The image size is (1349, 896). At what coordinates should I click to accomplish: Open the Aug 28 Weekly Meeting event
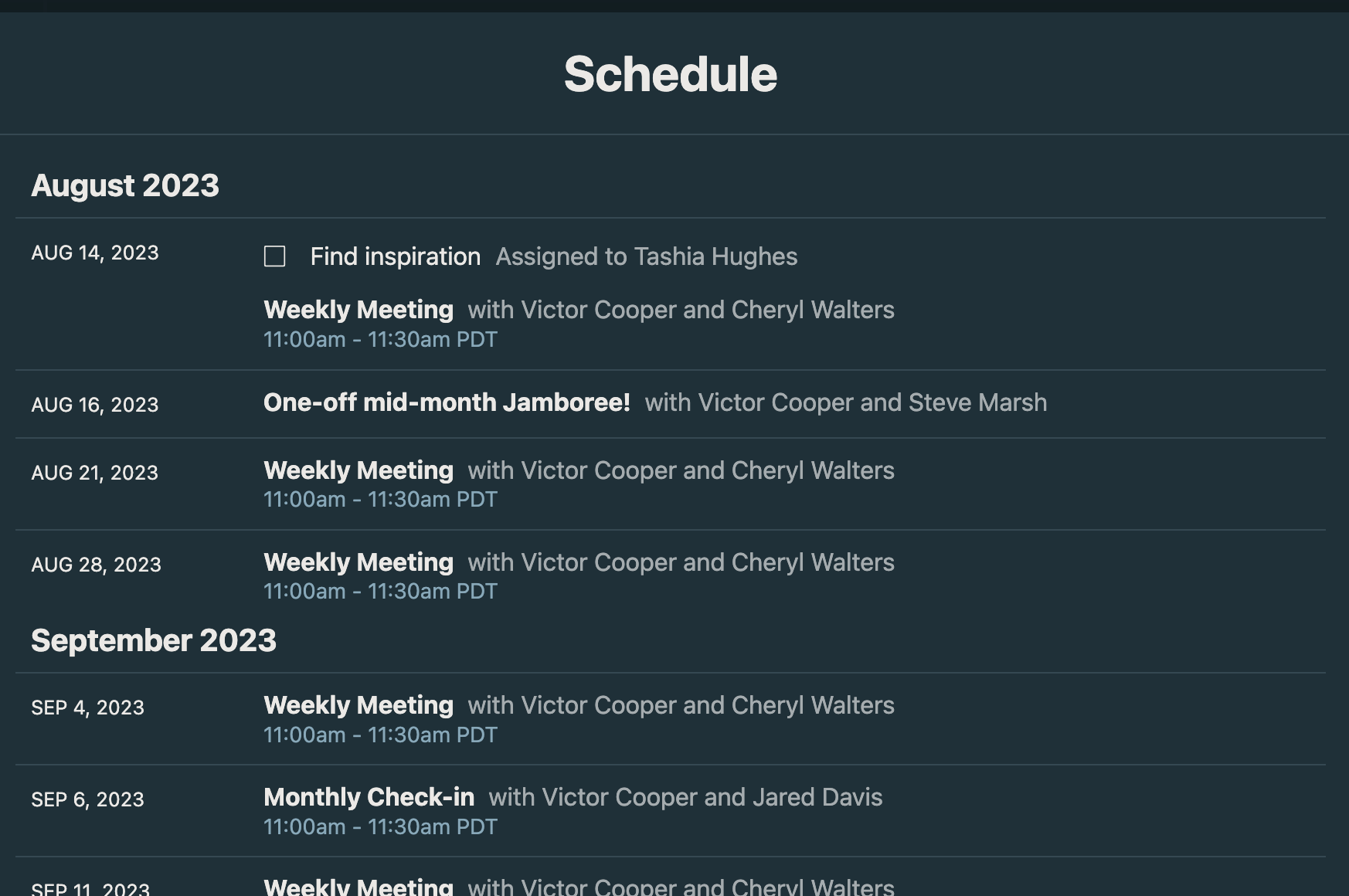click(x=358, y=562)
